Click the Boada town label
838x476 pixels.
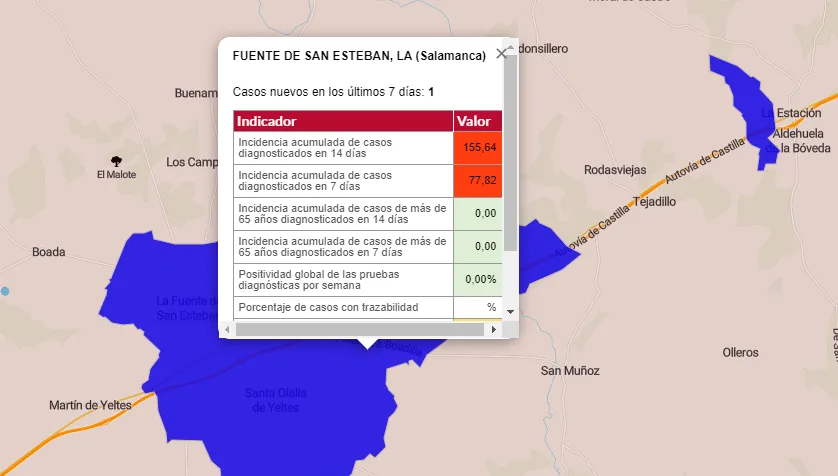[48, 252]
